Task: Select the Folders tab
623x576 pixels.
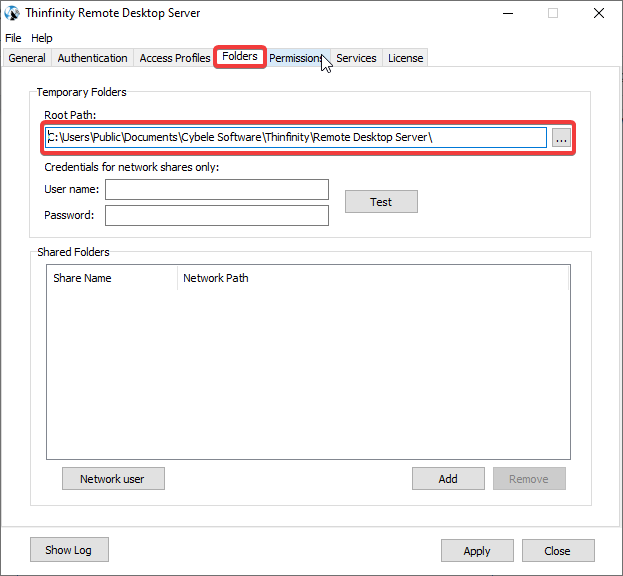Action: [x=240, y=56]
